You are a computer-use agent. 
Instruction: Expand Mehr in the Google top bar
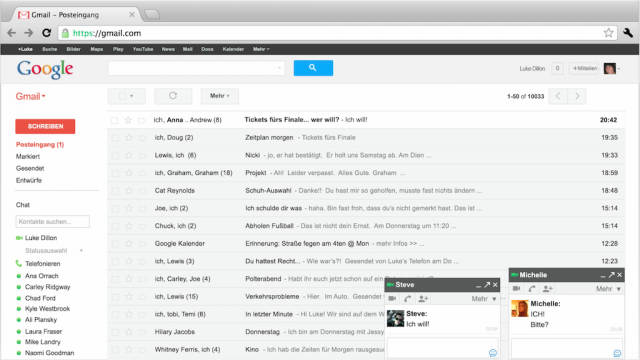261,49
